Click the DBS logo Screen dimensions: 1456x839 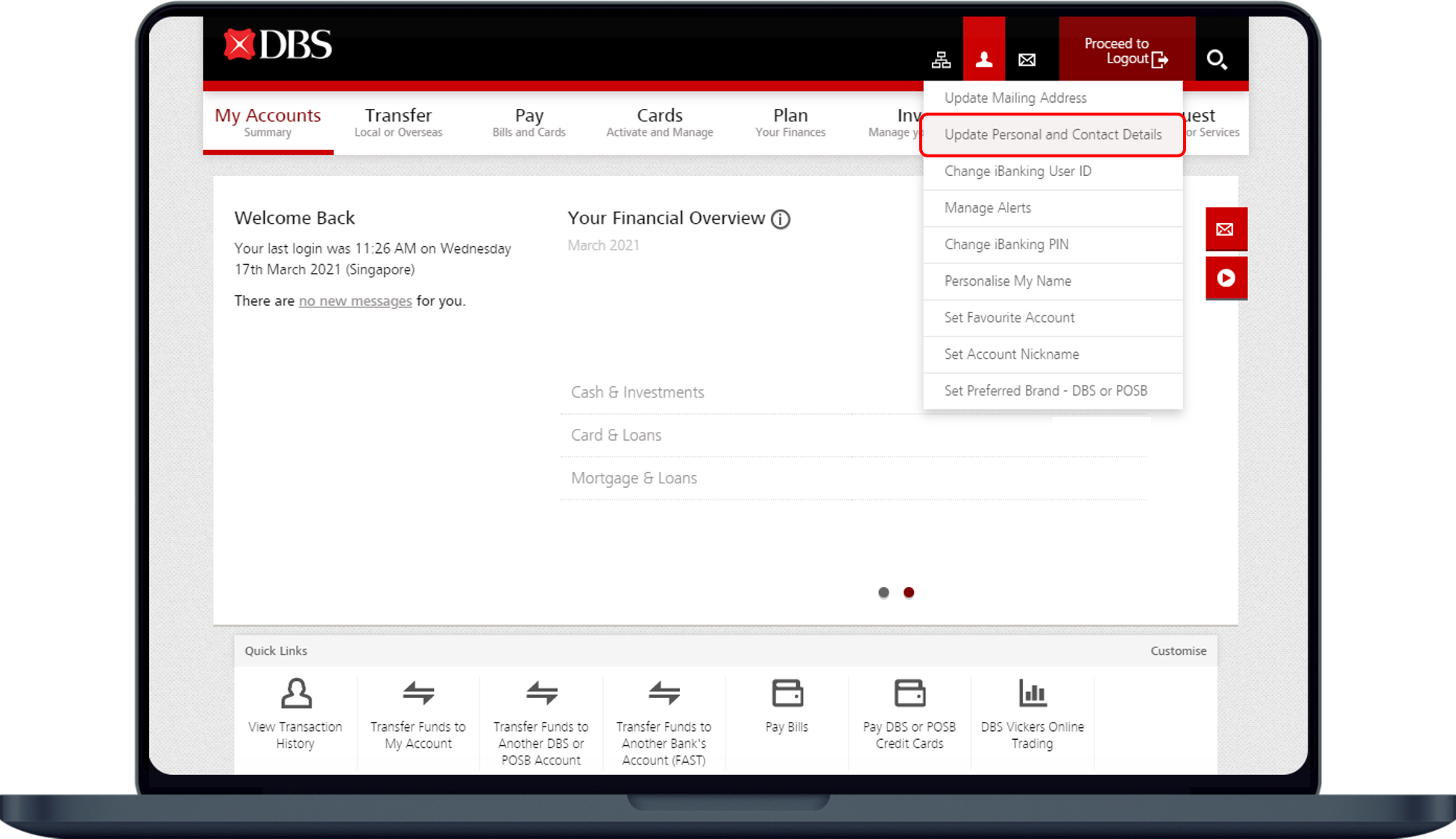[x=277, y=45]
